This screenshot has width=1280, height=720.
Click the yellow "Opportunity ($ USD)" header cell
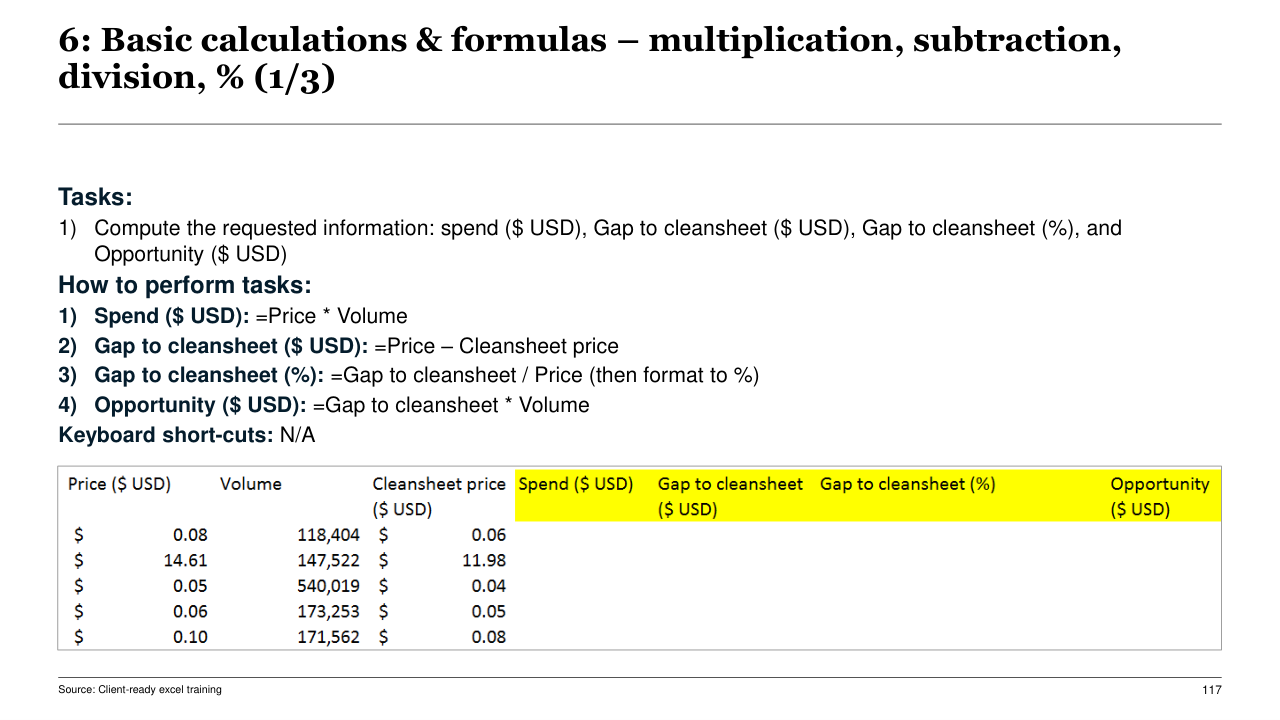coord(1159,496)
